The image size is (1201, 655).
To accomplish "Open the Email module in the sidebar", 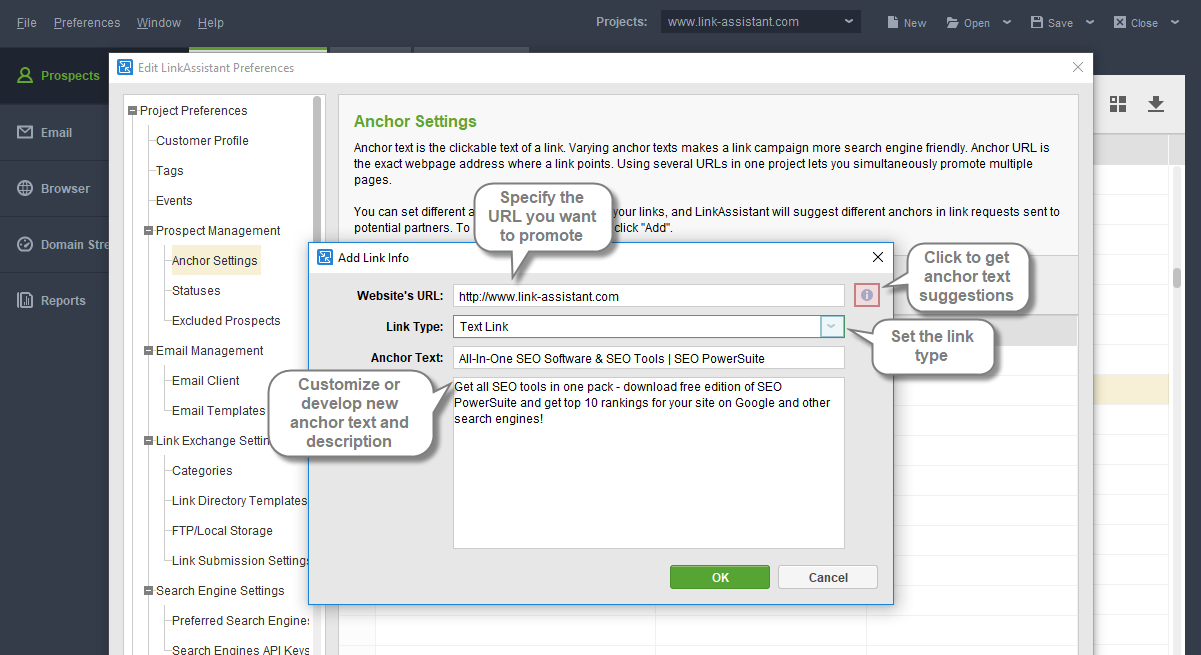I will [54, 132].
